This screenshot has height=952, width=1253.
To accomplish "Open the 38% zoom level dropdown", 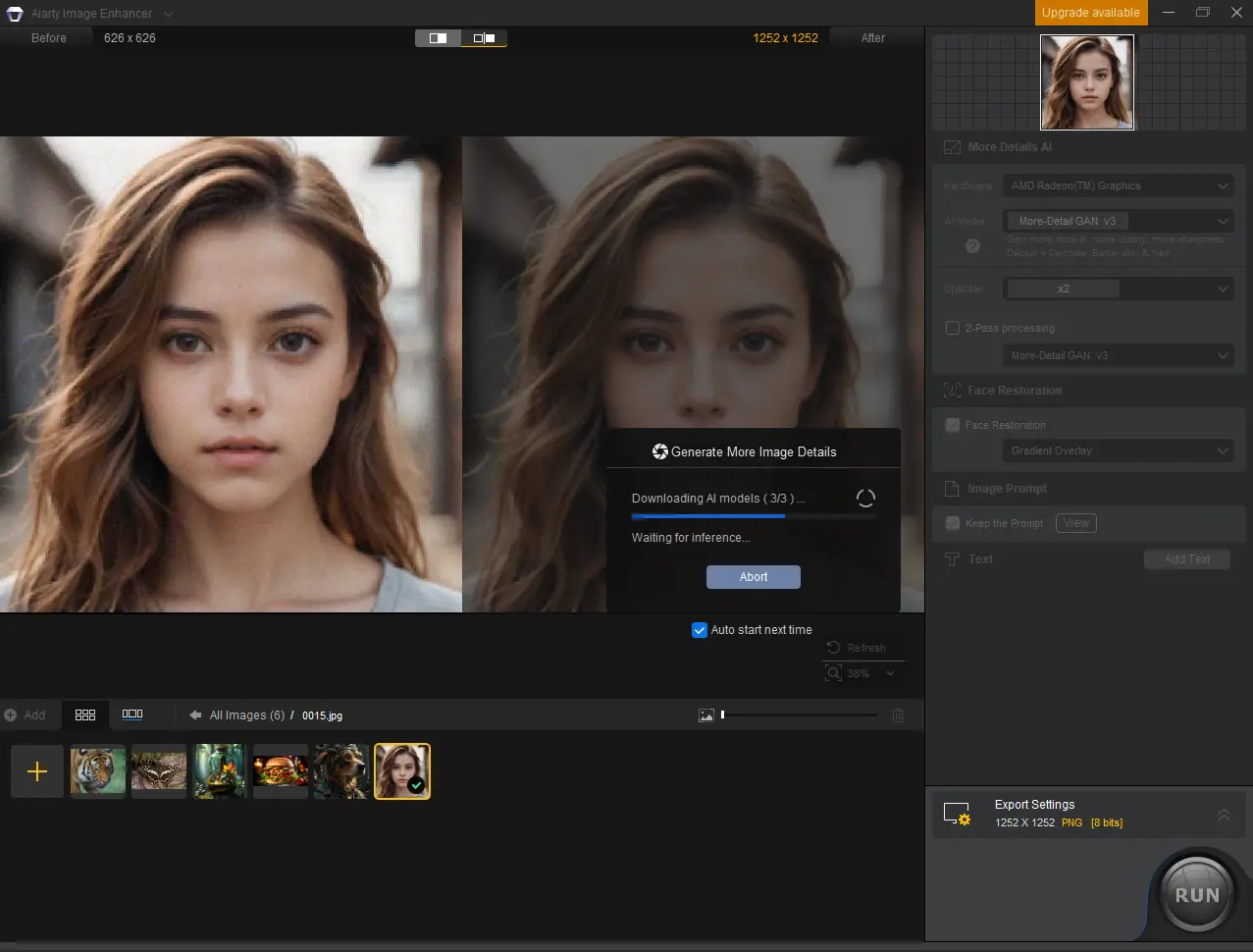I will (890, 673).
